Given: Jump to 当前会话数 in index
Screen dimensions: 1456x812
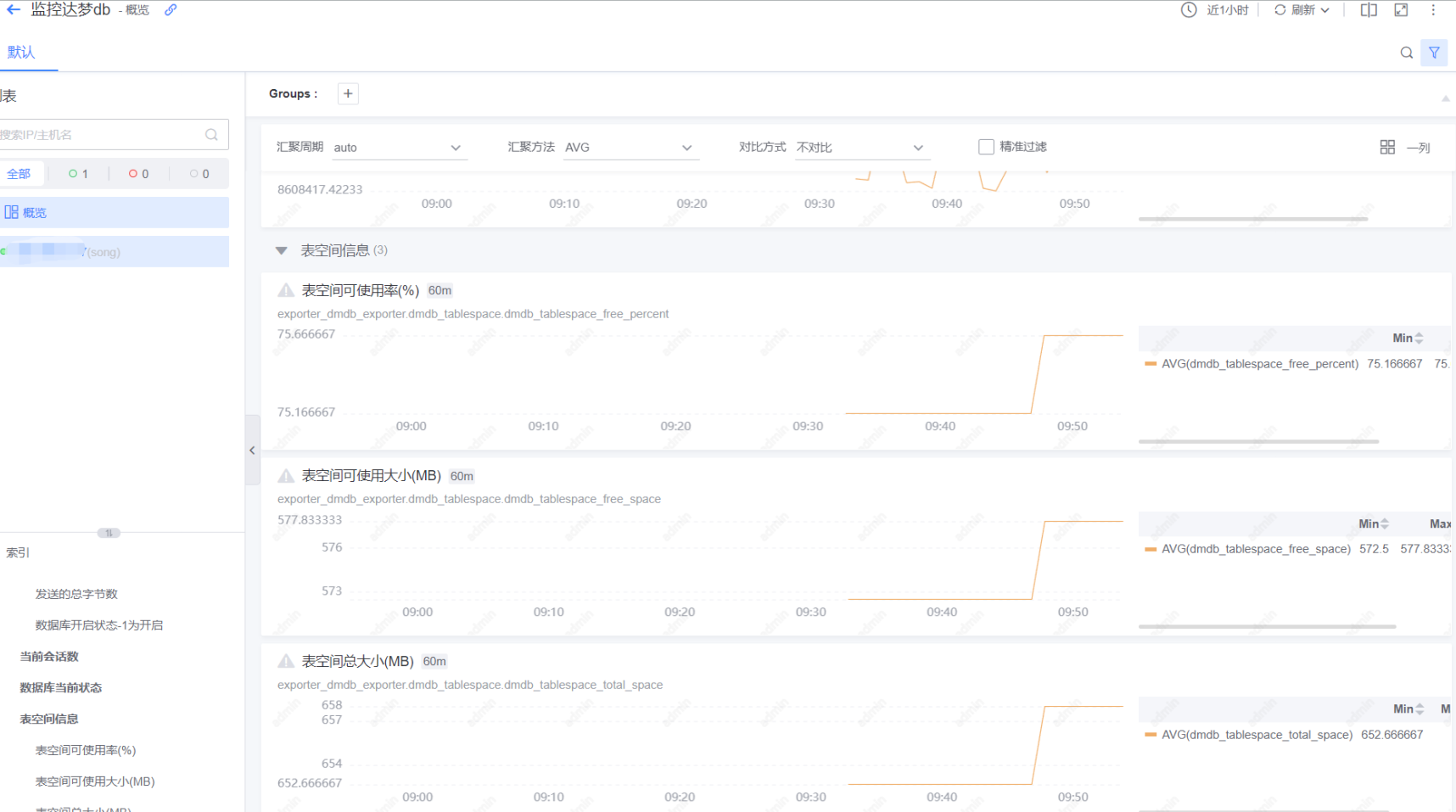Looking at the screenshot, I should point(49,657).
